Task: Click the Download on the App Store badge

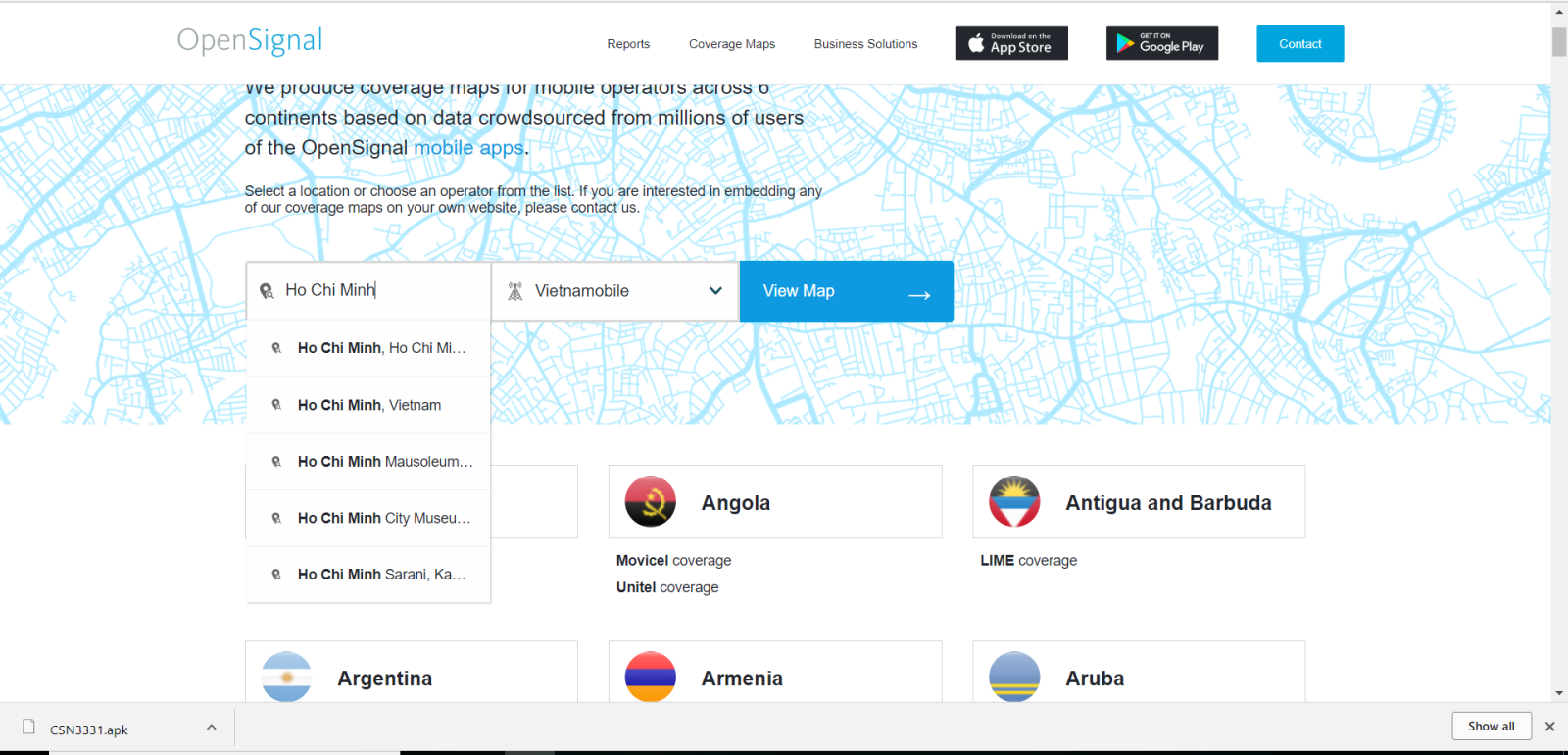Action: [x=1011, y=43]
